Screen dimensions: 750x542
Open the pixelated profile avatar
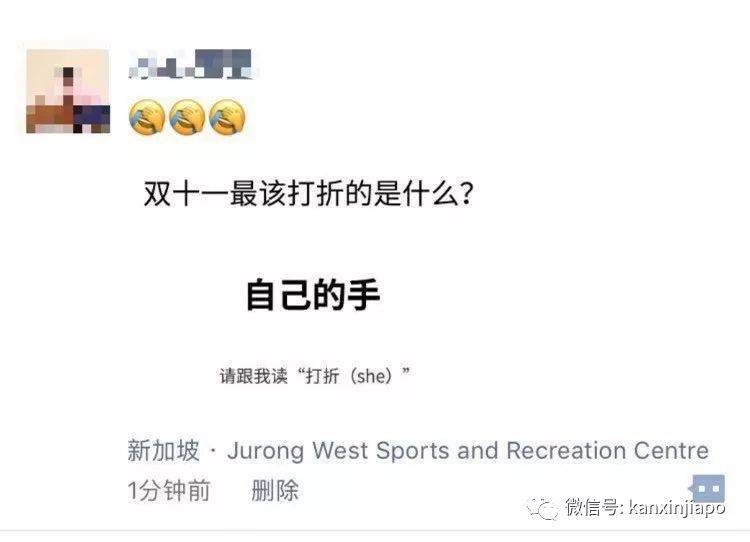tap(68, 91)
